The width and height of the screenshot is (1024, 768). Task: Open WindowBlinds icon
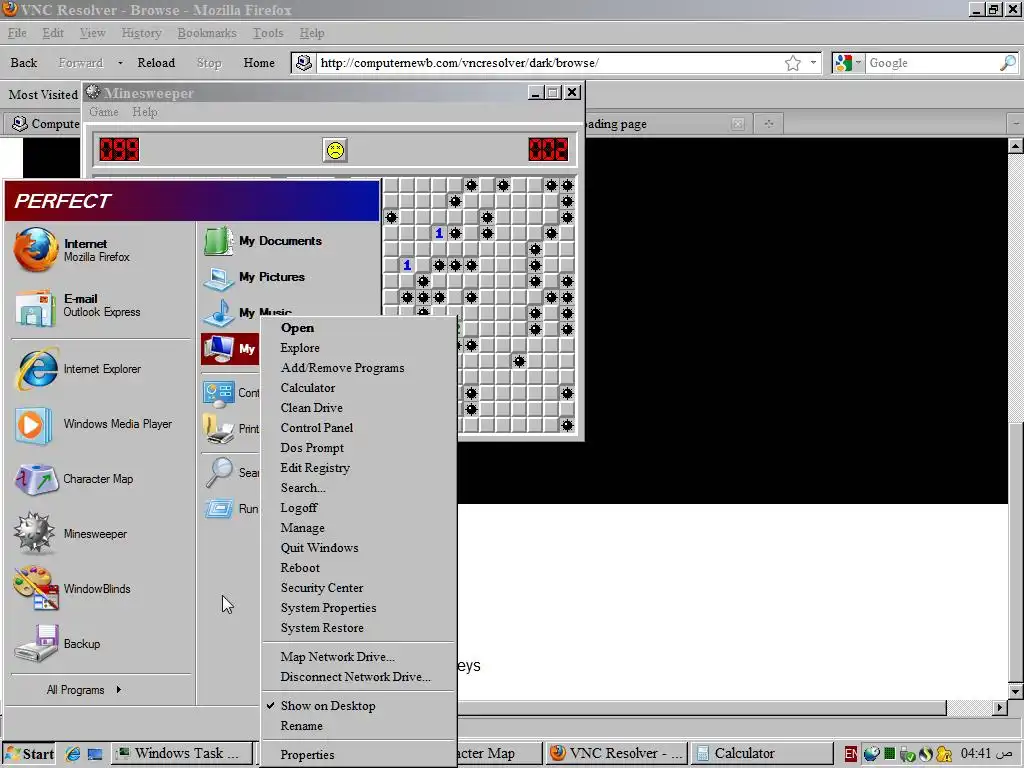coord(36,588)
